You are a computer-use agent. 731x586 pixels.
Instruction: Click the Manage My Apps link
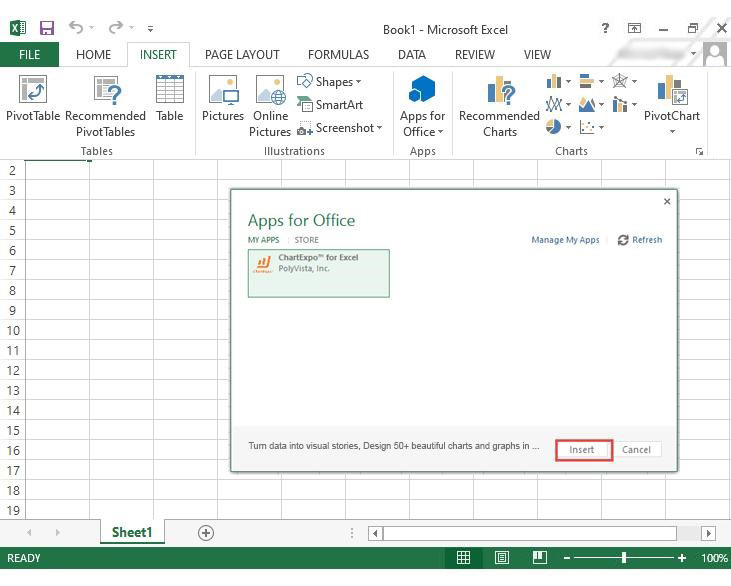click(565, 240)
